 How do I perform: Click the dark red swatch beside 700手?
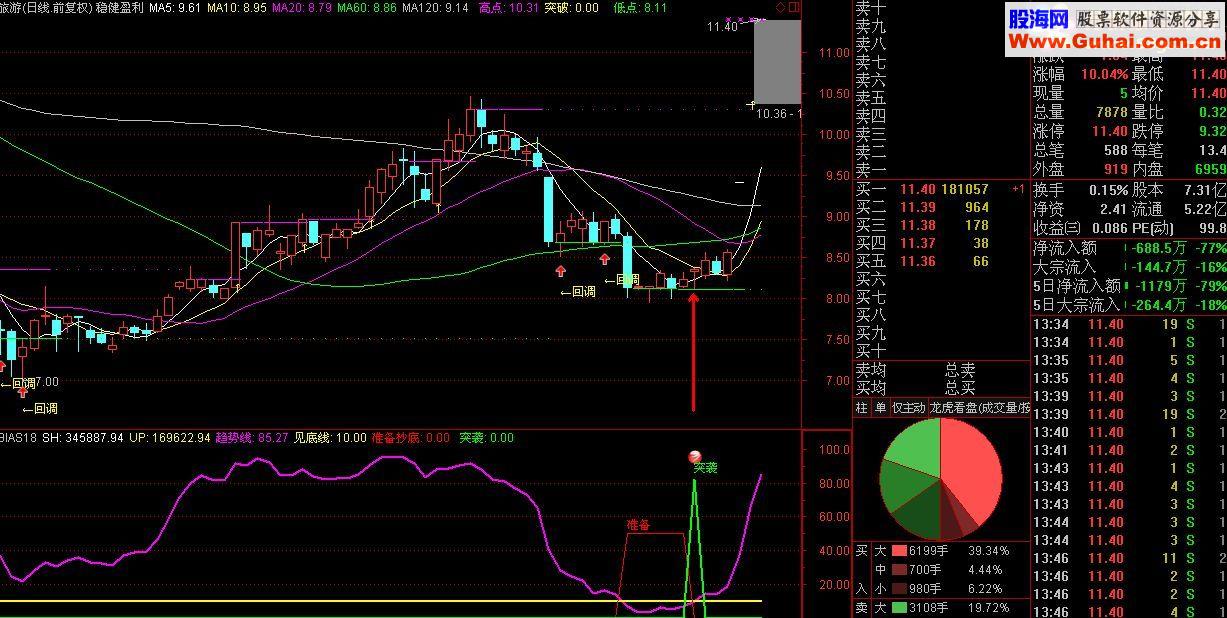pyautogui.click(x=899, y=570)
